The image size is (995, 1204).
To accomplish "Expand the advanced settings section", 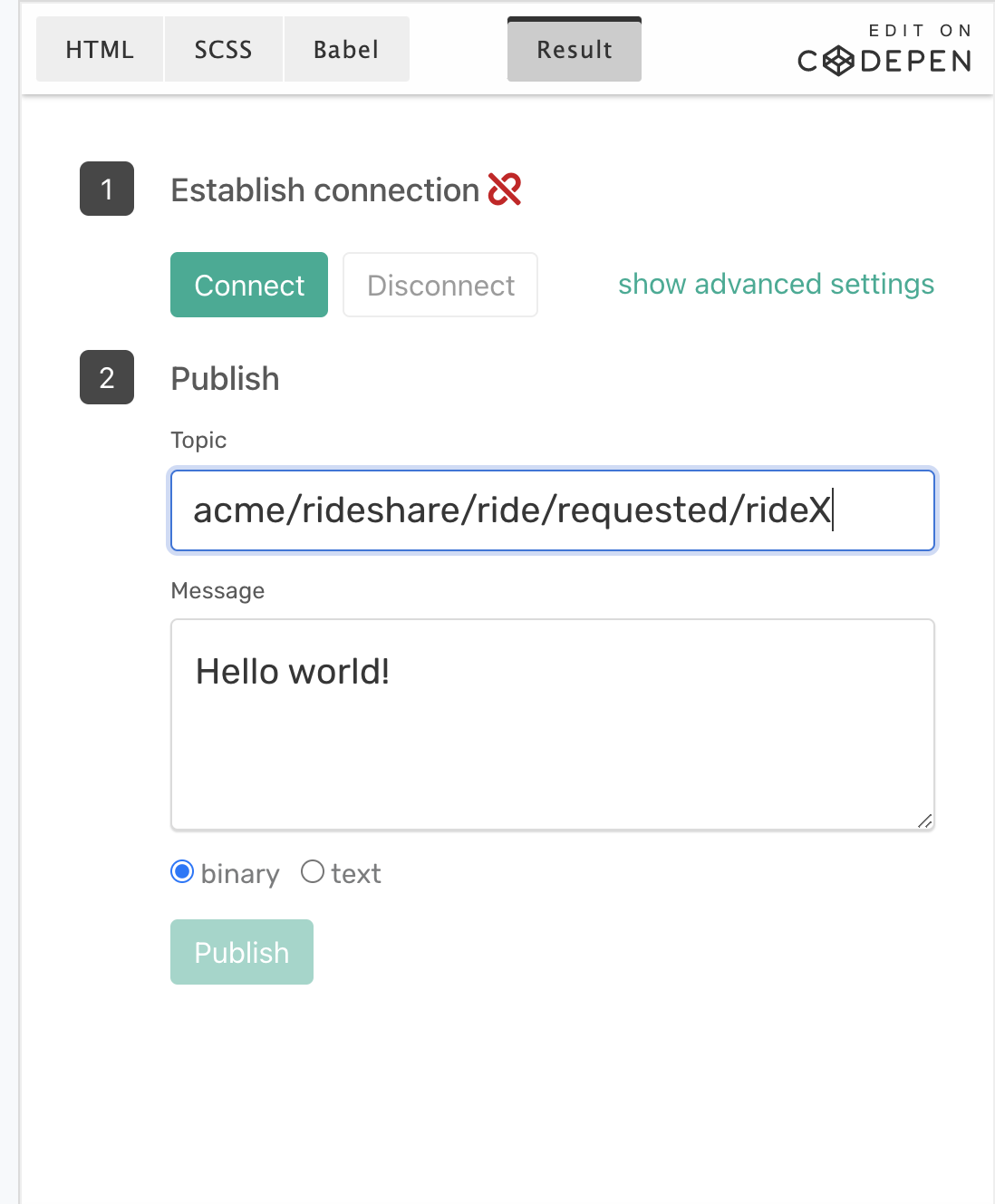I will click(776, 284).
